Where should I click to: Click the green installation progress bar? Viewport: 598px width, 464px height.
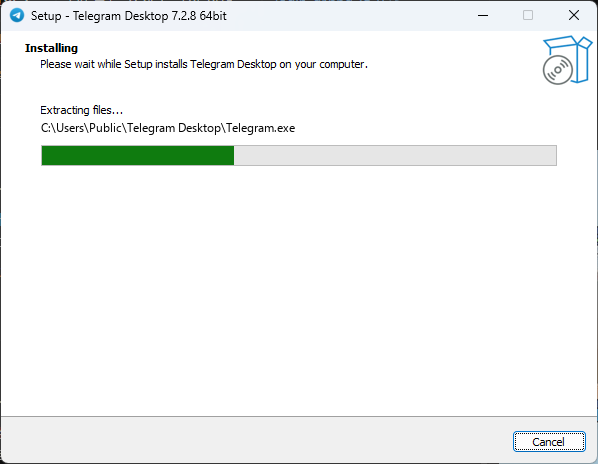[x=299, y=155]
